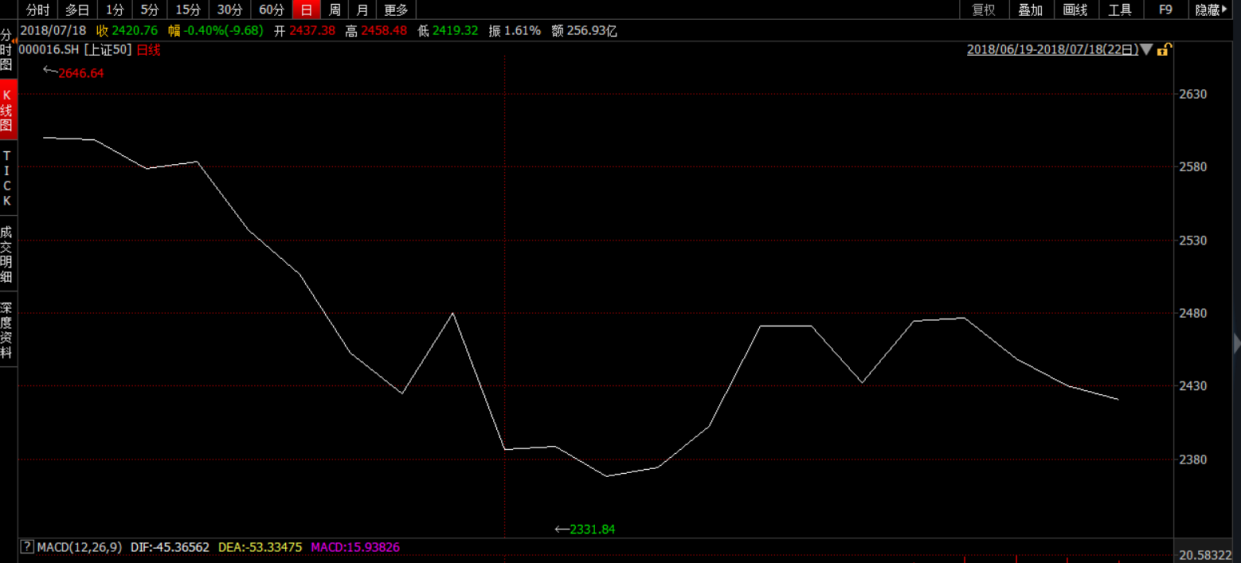Open the 工具 tools menu
Screen dimensions: 1241x563
[x=1120, y=10]
